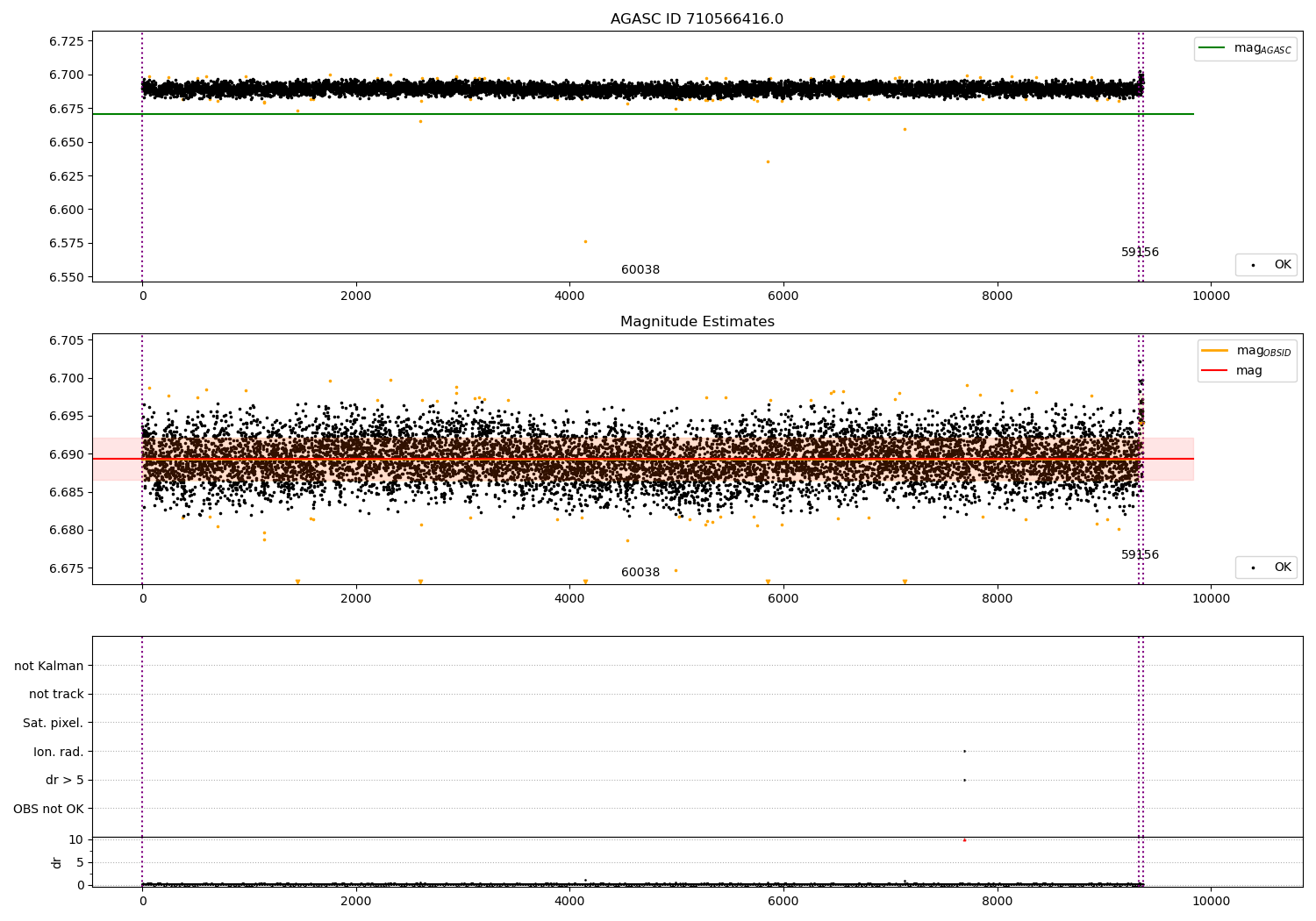Click the 6.675 tick in middle plot

click(x=67, y=568)
